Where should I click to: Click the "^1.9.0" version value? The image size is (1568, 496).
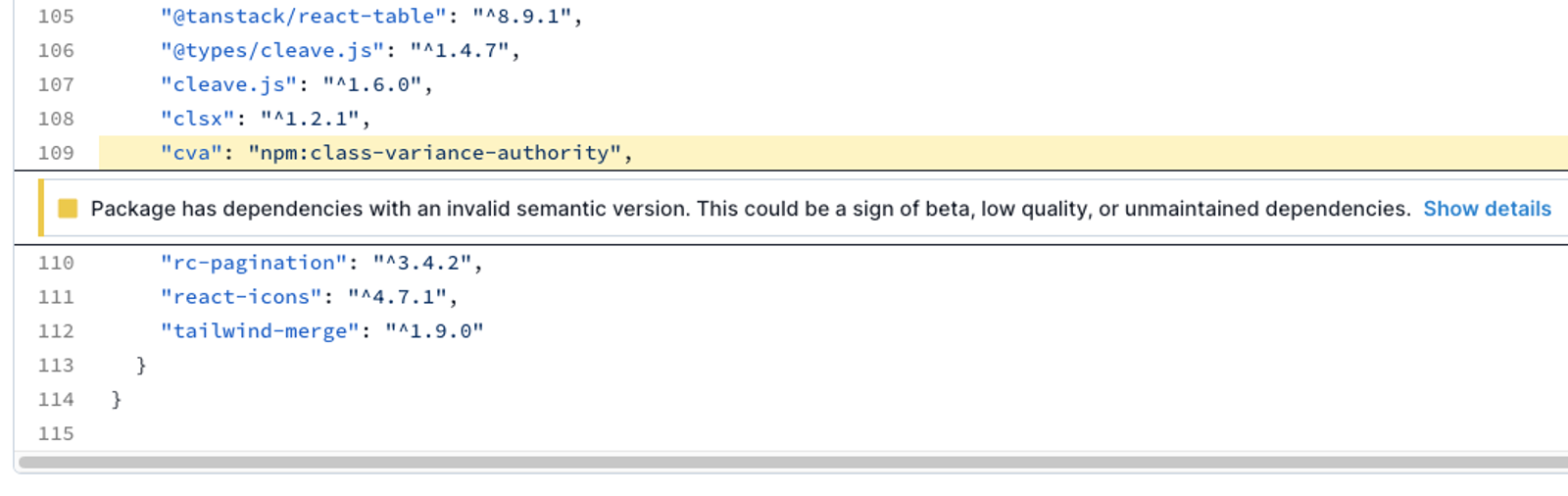click(x=435, y=331)
